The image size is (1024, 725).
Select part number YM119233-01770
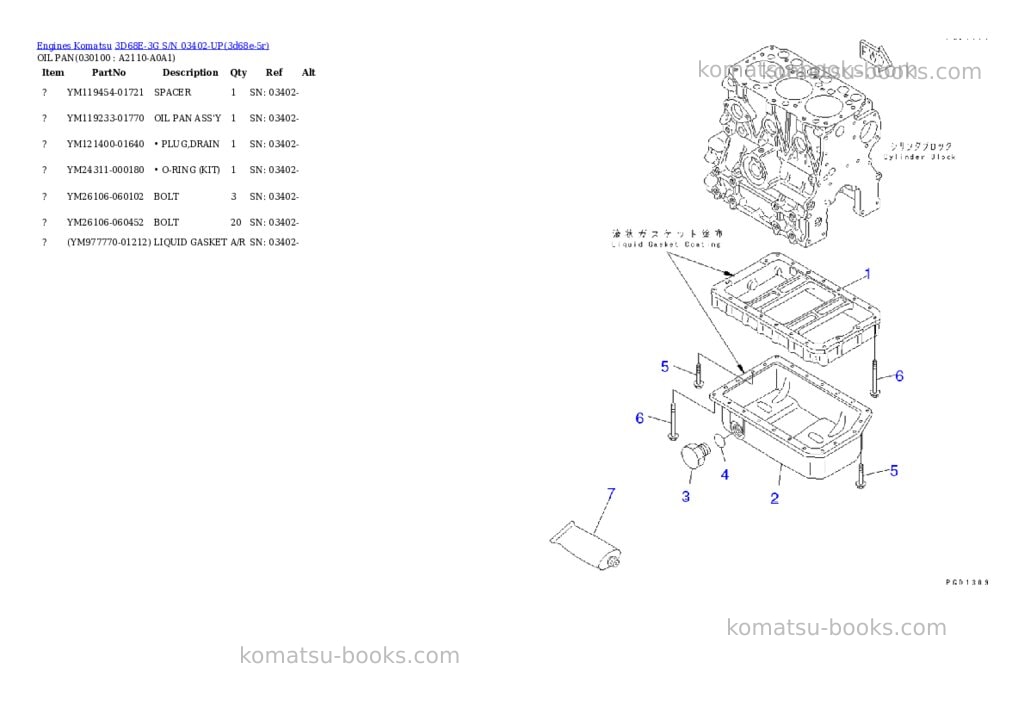tap(105, 118)
